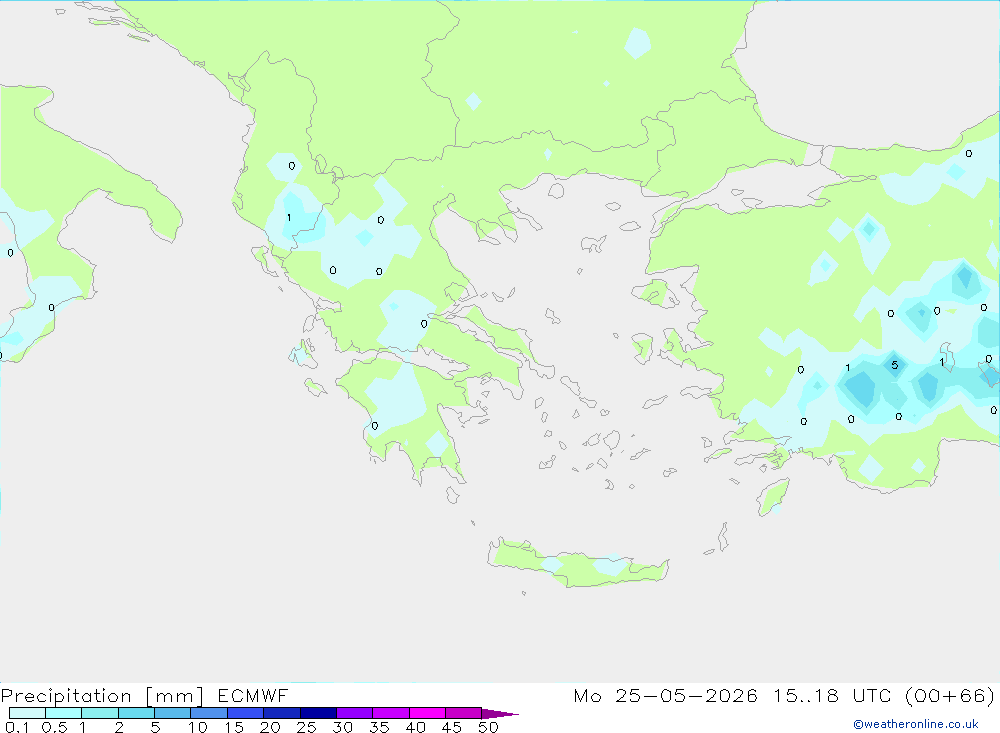Click the 'Mo' weekday label
The image size is (1000, 733).
(587, 695)
